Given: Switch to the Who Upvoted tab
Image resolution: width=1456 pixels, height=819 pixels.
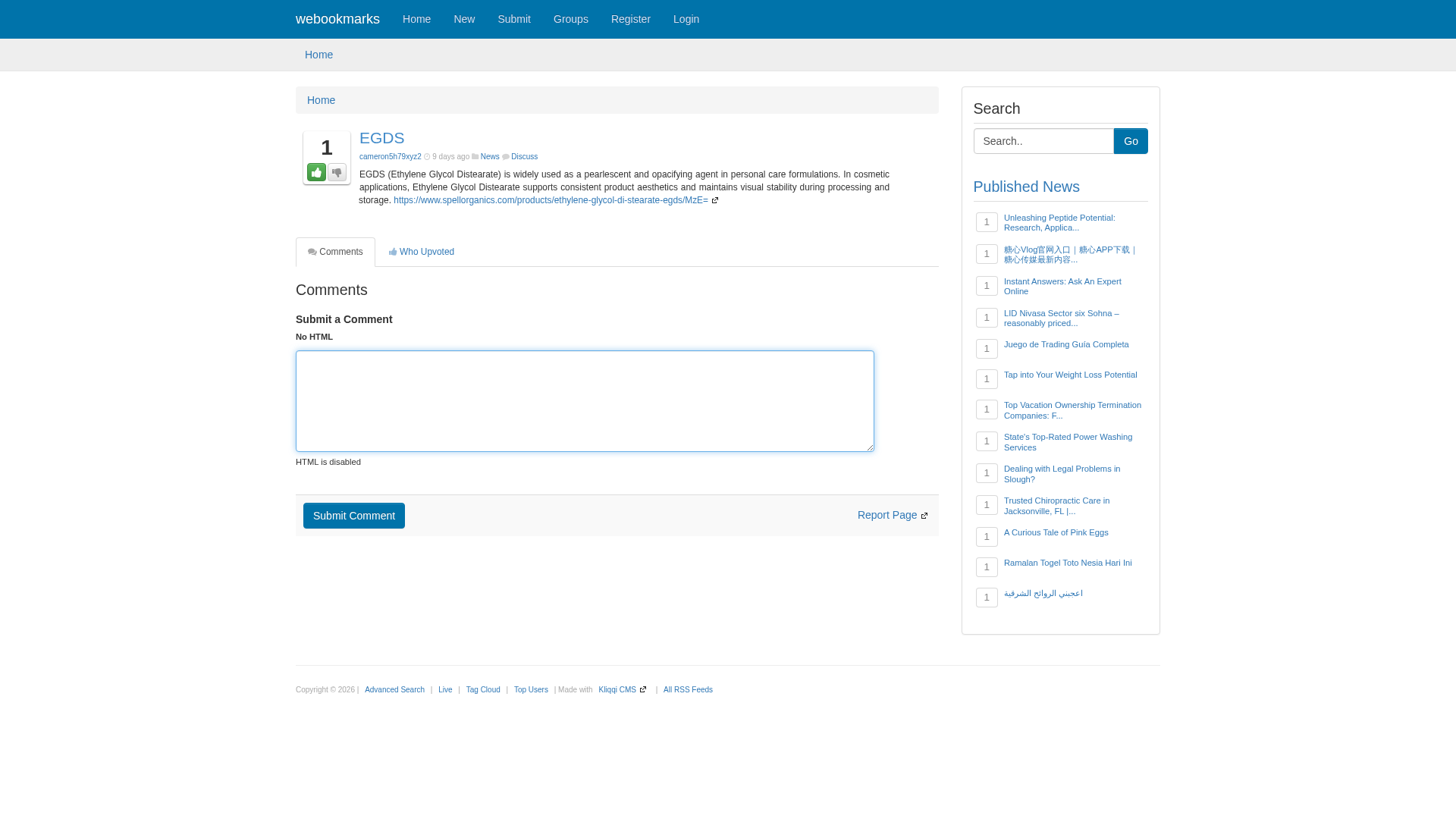Looking at the screenshot, I should coord(425,251).
